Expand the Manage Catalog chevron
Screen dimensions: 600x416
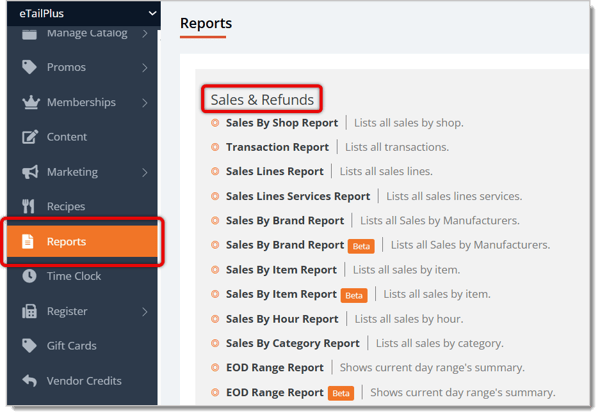[x=145, y=33]
